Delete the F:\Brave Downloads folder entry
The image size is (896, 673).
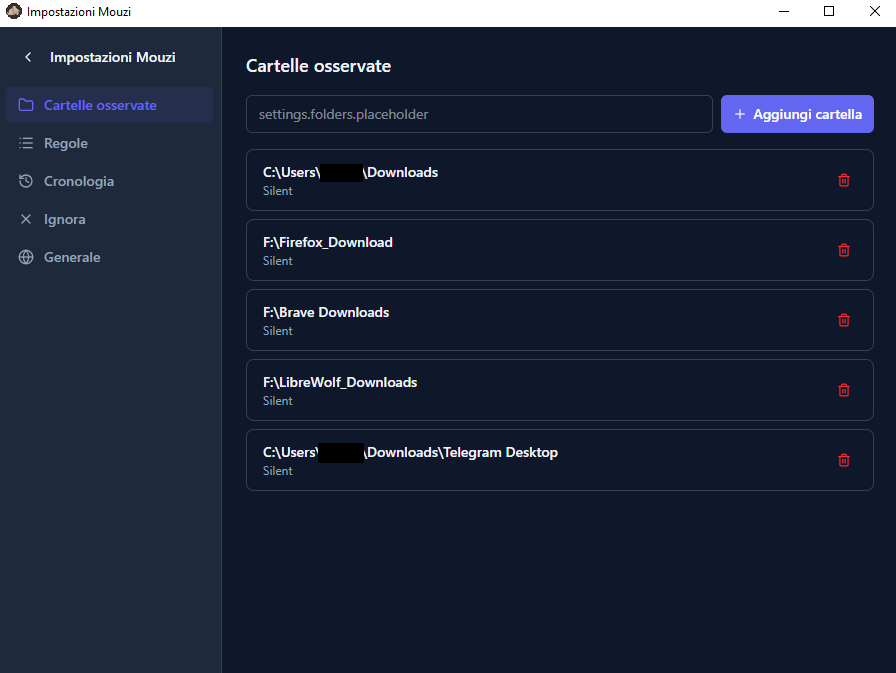(x=843, y=321)
